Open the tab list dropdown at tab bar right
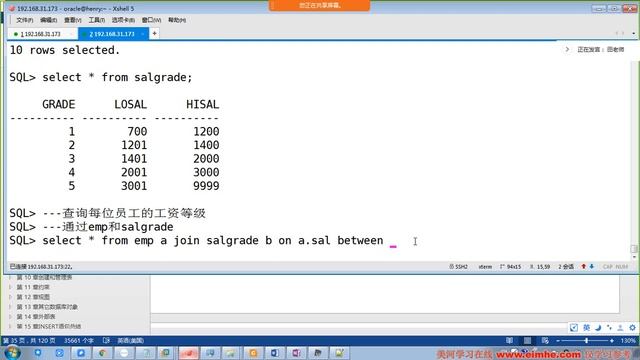Screen dimensions: 640x360 point(633,33)
